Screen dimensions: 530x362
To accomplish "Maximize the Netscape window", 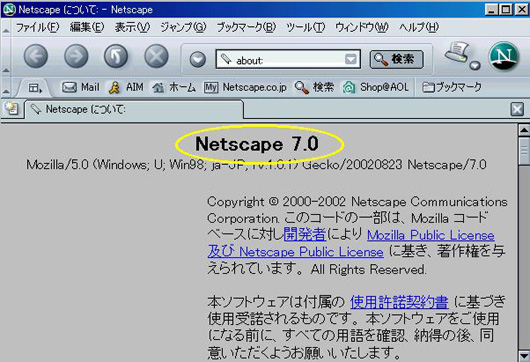I will pyautogui.click(x=506, y=9).
